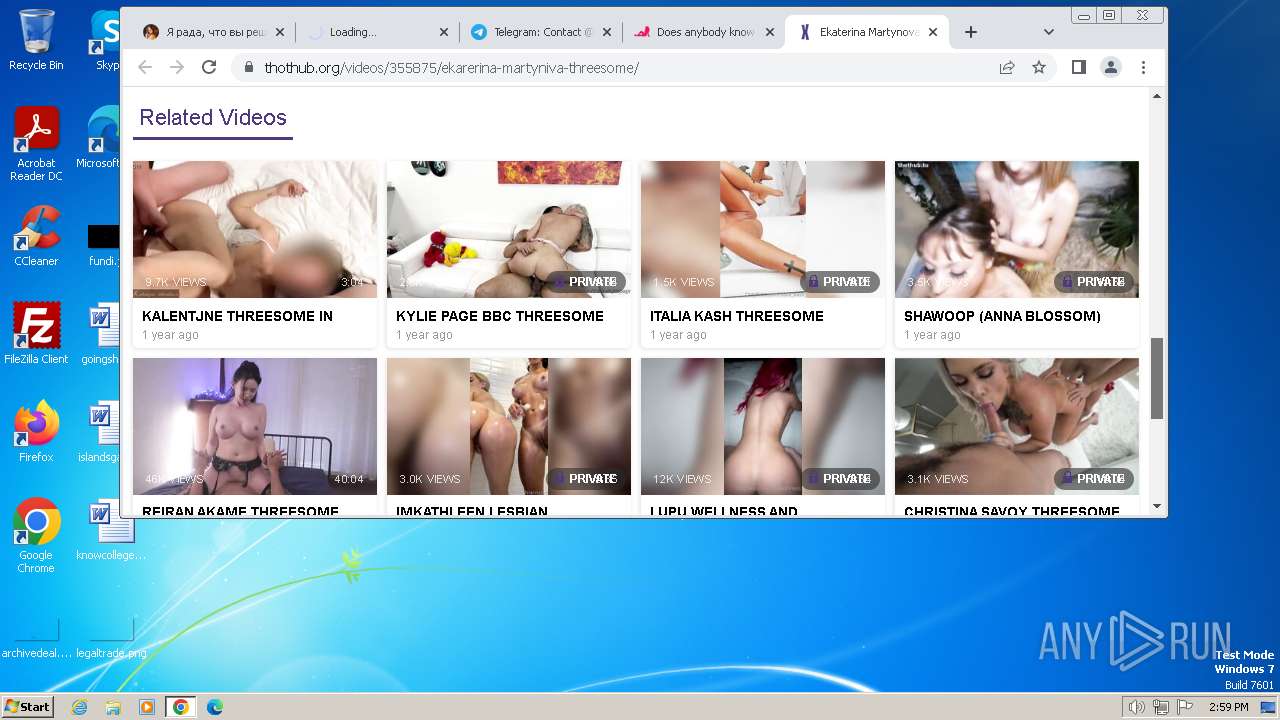The width and height of the screenshot is (1280, 720).
Task: Open File Explorer from the taskbar
Action: coord(113,707)
